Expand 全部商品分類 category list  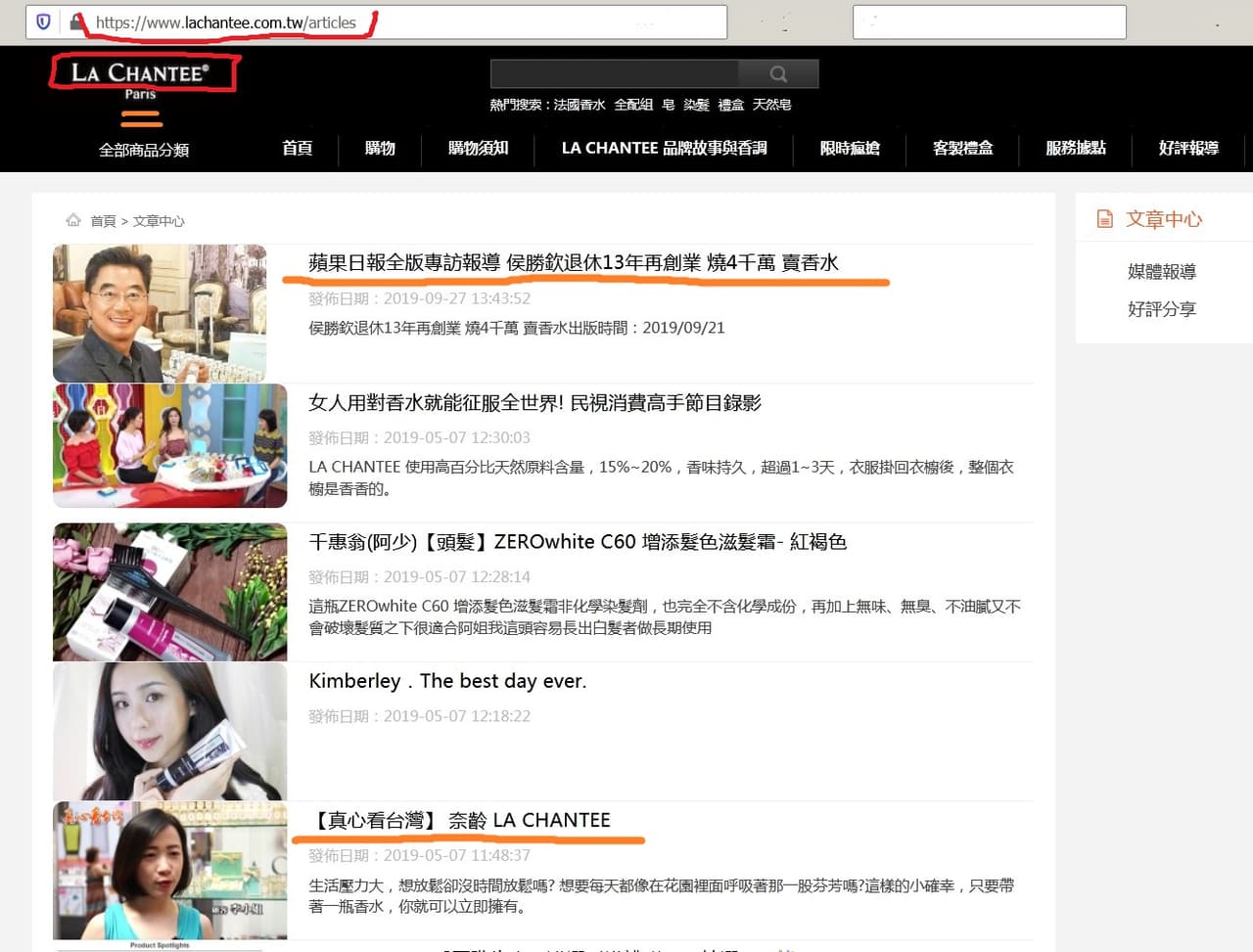coord(144,150)
